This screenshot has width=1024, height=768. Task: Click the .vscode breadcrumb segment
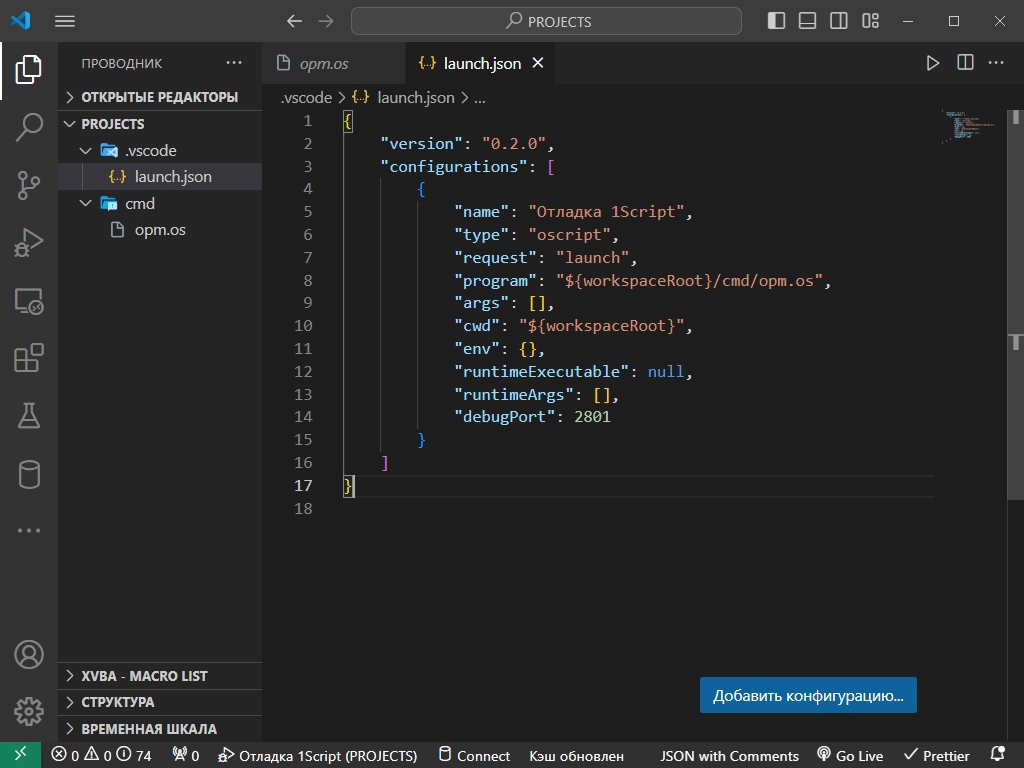pyautogui.click(x=306, y=98)
